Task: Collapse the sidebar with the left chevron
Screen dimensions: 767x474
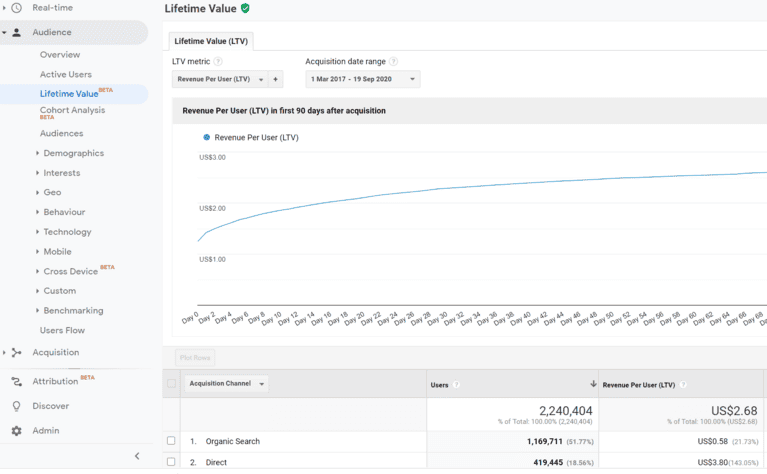Action: [x=137, y=456]
